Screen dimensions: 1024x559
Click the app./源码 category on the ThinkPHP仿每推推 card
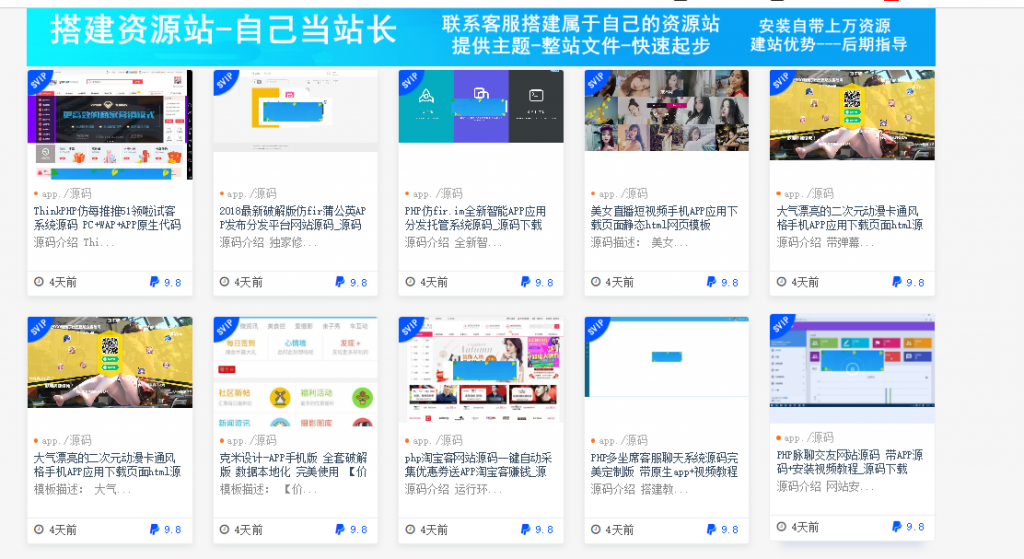click(66, 194)
